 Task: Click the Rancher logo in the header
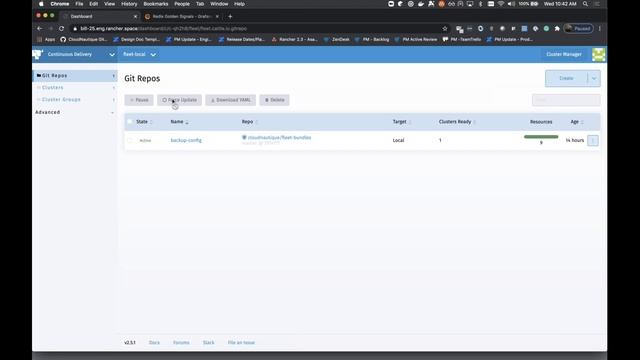coord(38,54)
